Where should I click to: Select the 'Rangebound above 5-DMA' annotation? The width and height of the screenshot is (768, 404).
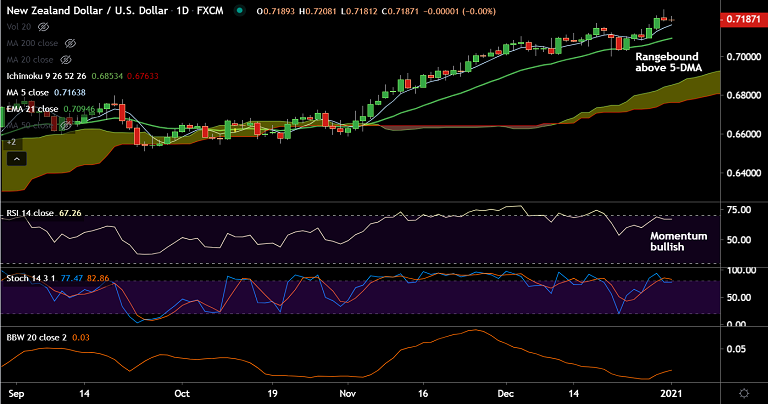click(x=669, y=62)
